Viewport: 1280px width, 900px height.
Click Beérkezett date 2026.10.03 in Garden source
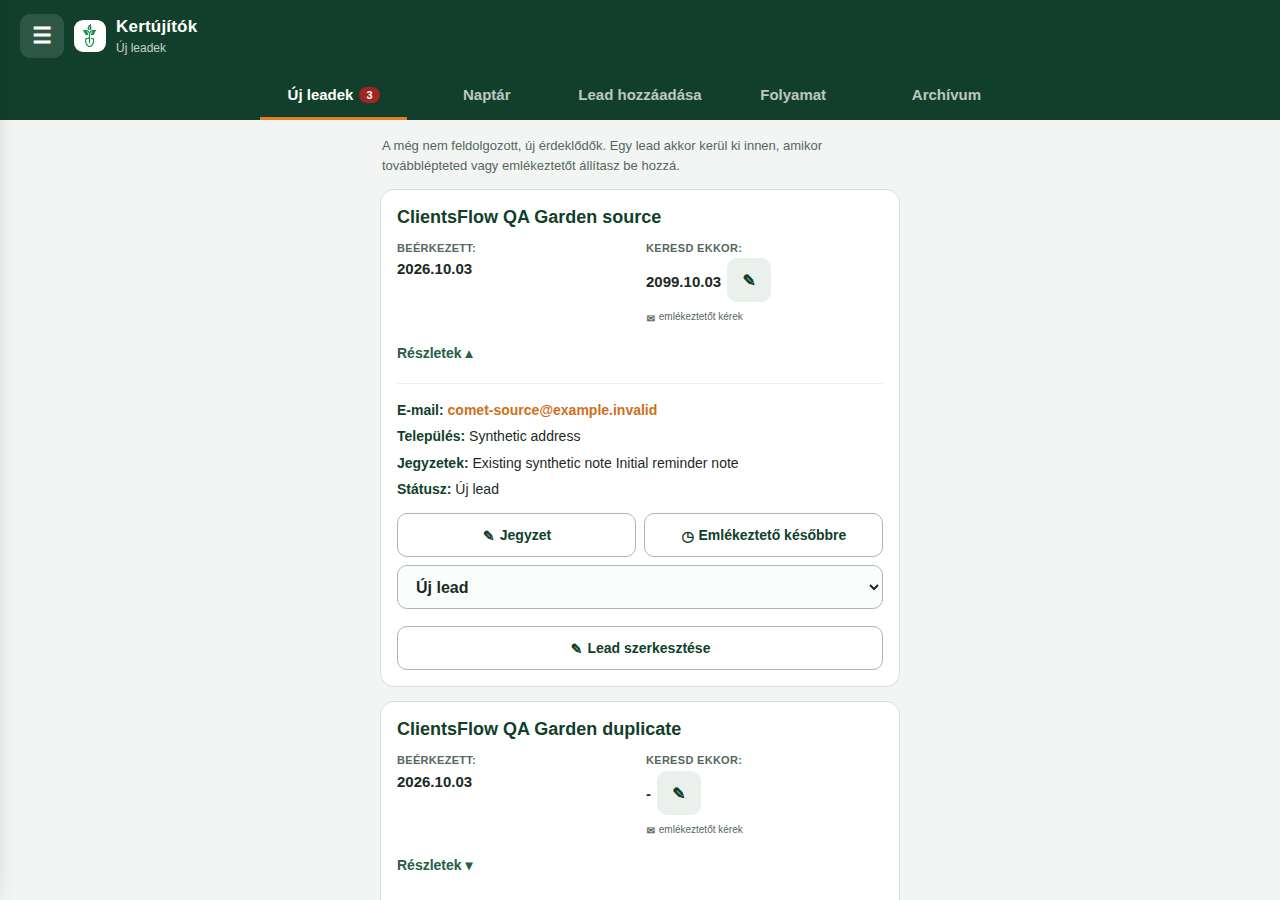click(x=434, y=269)
